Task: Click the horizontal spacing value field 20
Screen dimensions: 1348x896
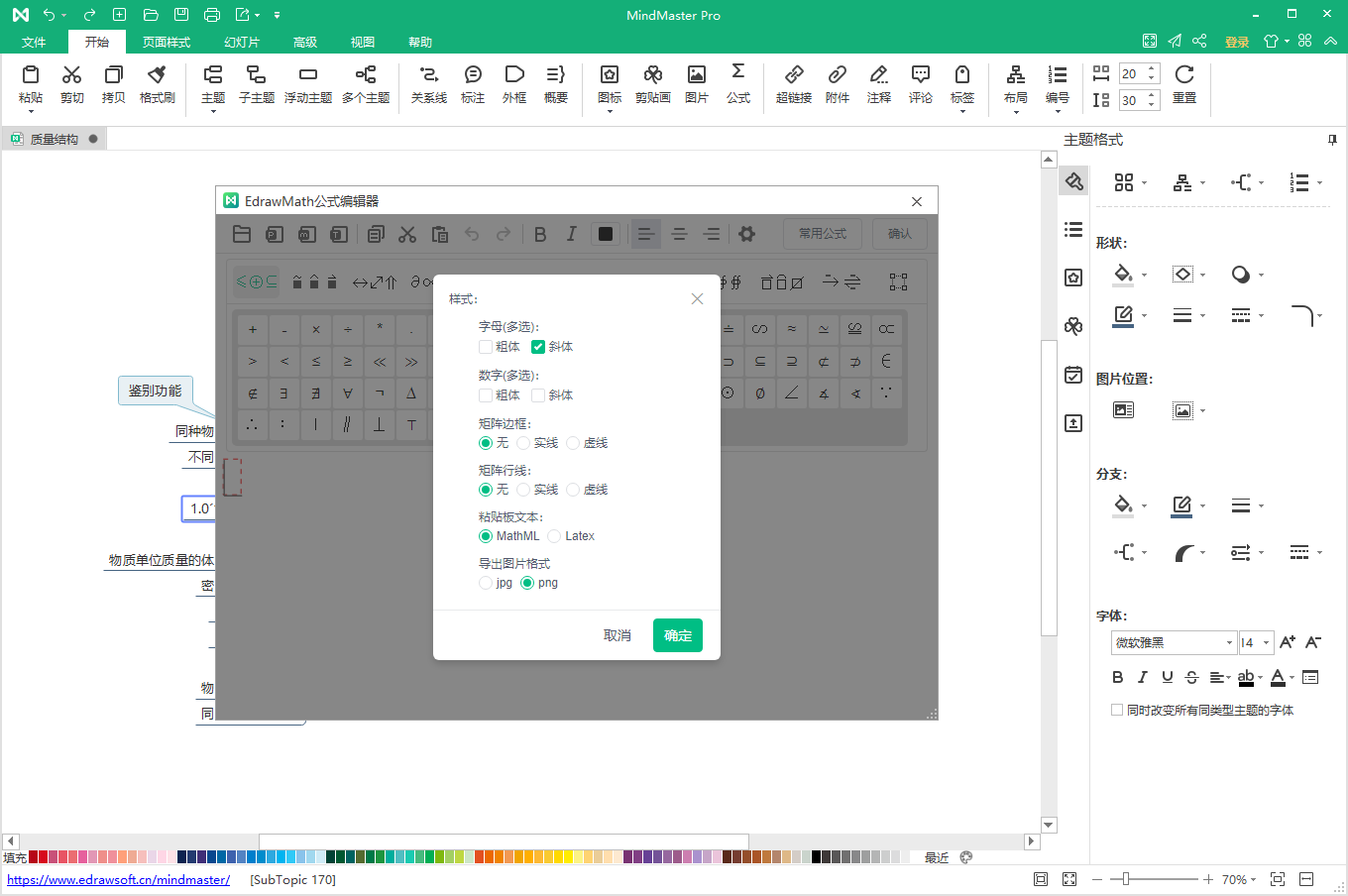Action: [1131, 73]
